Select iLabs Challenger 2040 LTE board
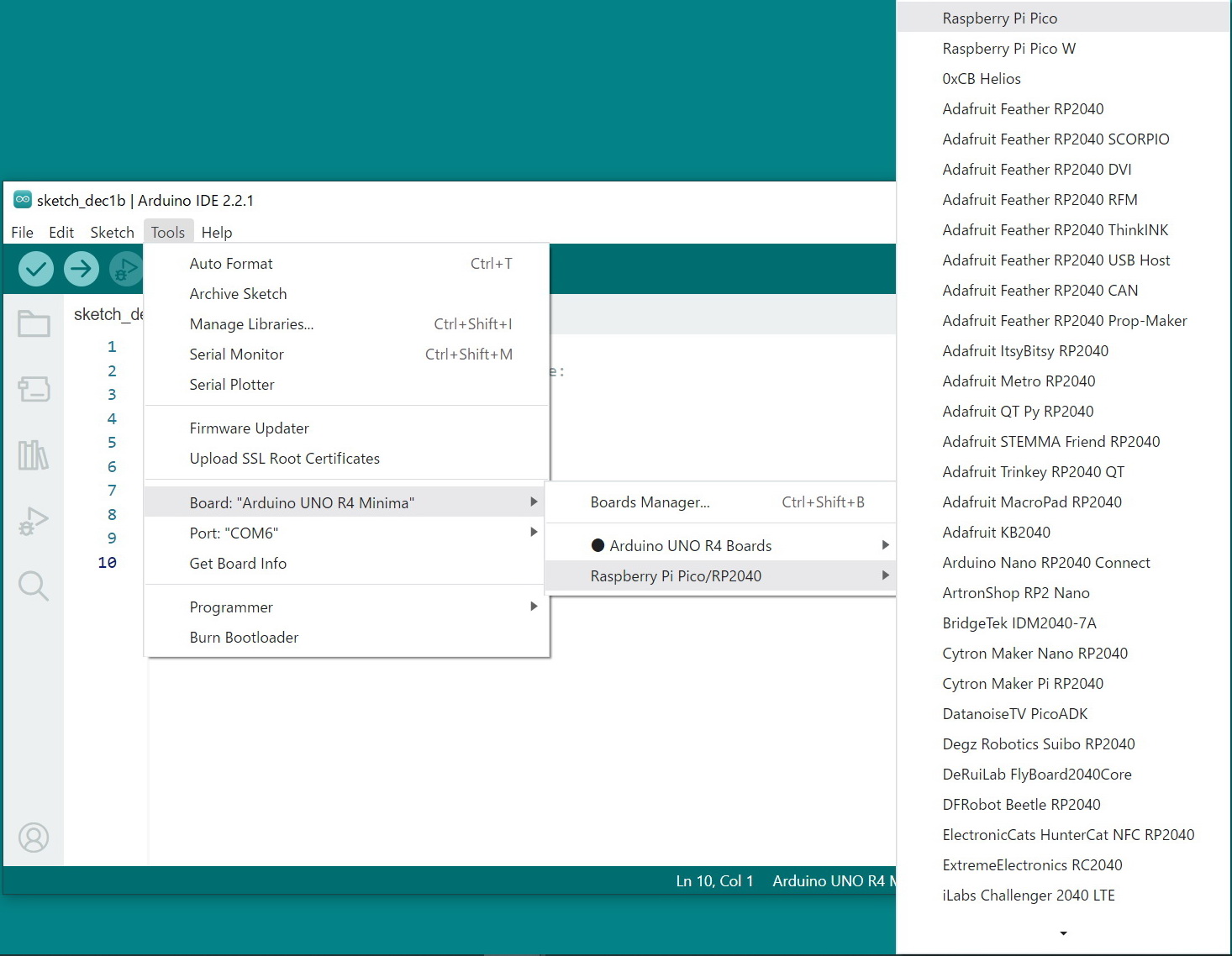This screenshot has width=1232, height=956. coord(1063,896)
